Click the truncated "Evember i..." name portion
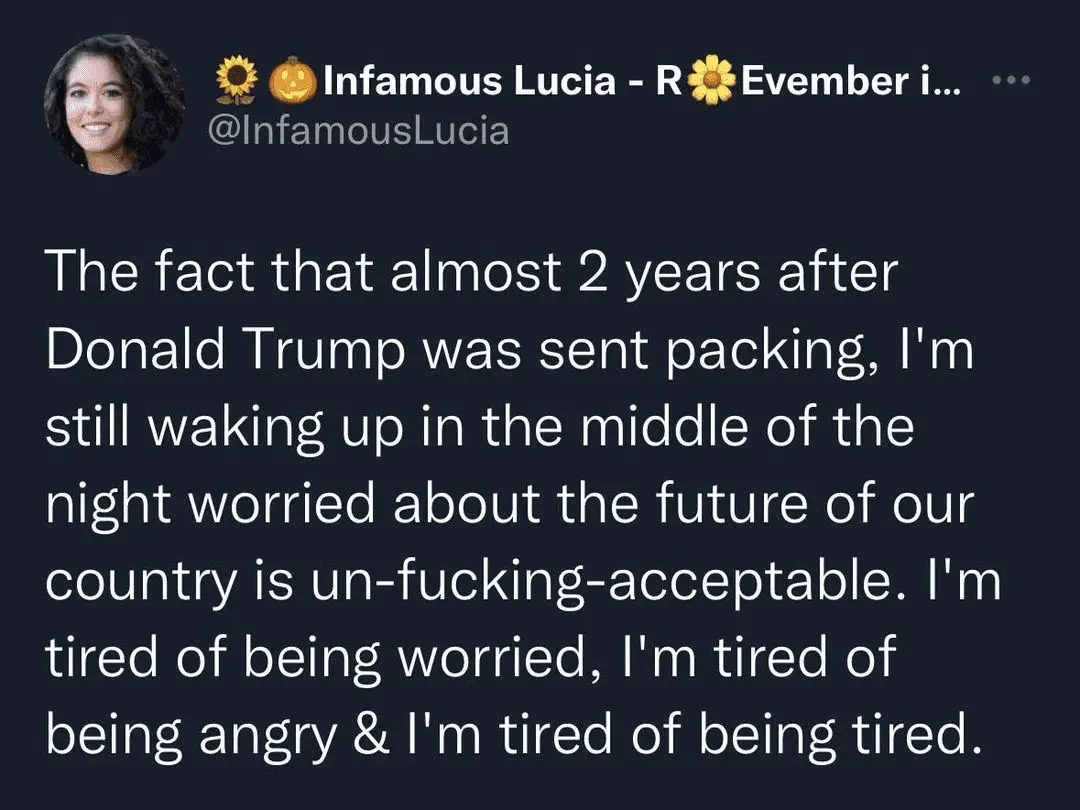This screenshot has width=1080, height=810. [852, 80]
